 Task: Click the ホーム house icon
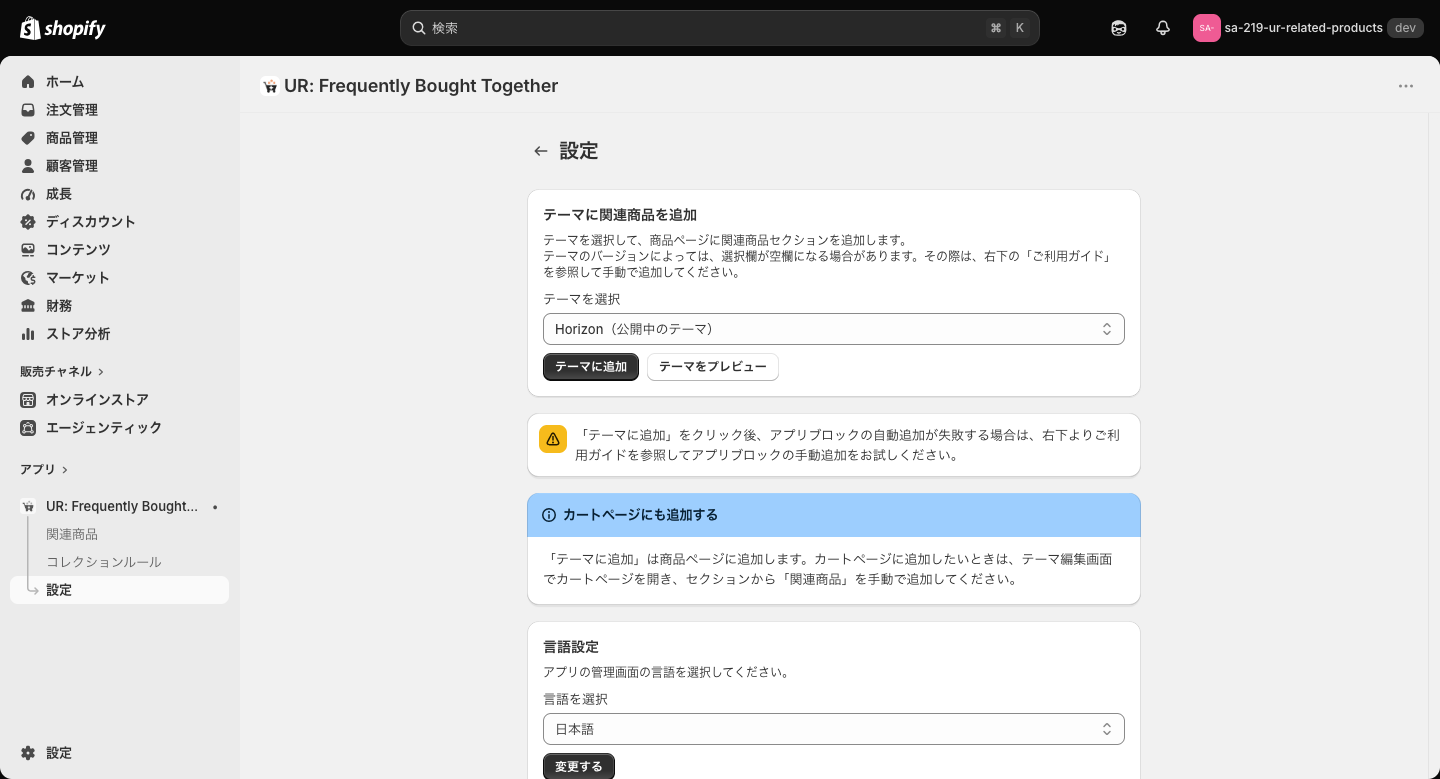coord(28,82)
